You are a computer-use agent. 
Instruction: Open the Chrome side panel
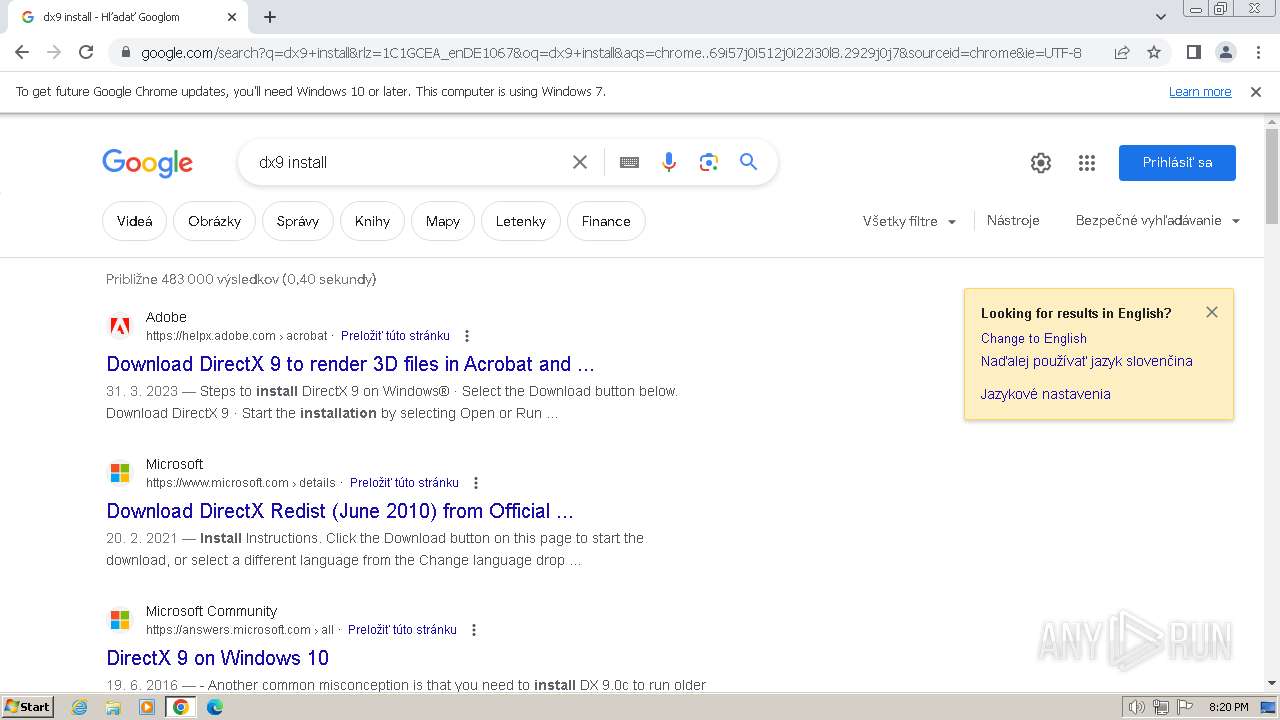coord(1193,52)
